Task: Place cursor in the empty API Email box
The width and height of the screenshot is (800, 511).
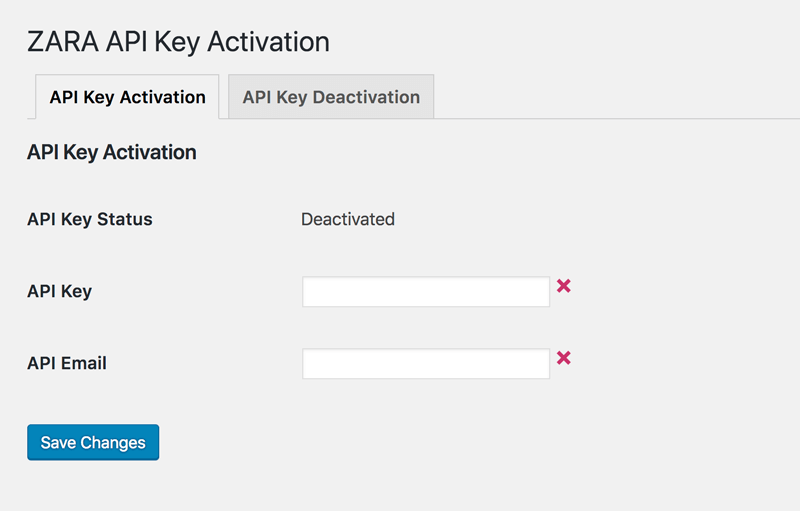Action: (x=426, y=364)
